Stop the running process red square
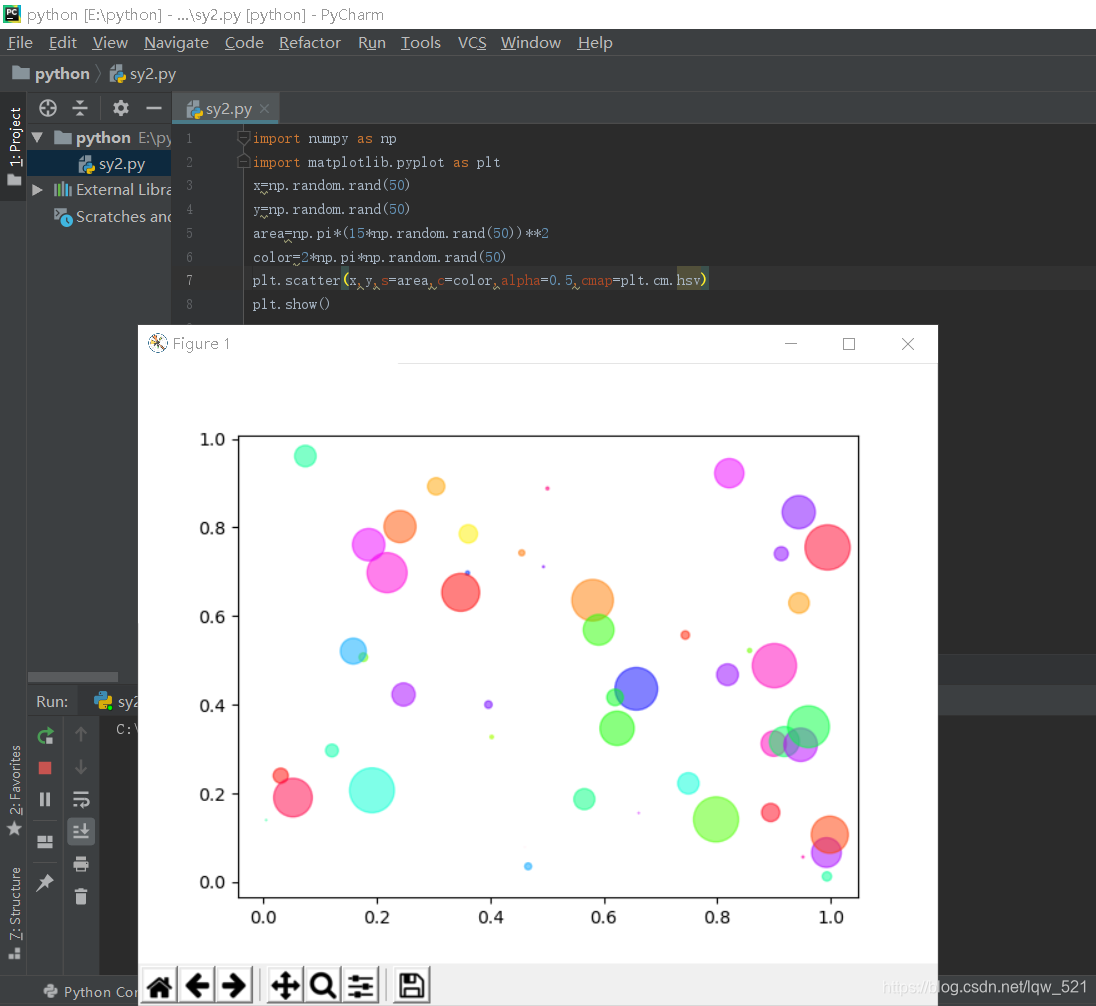This screenshot has width=1096, height=1006. pos(45,768)
